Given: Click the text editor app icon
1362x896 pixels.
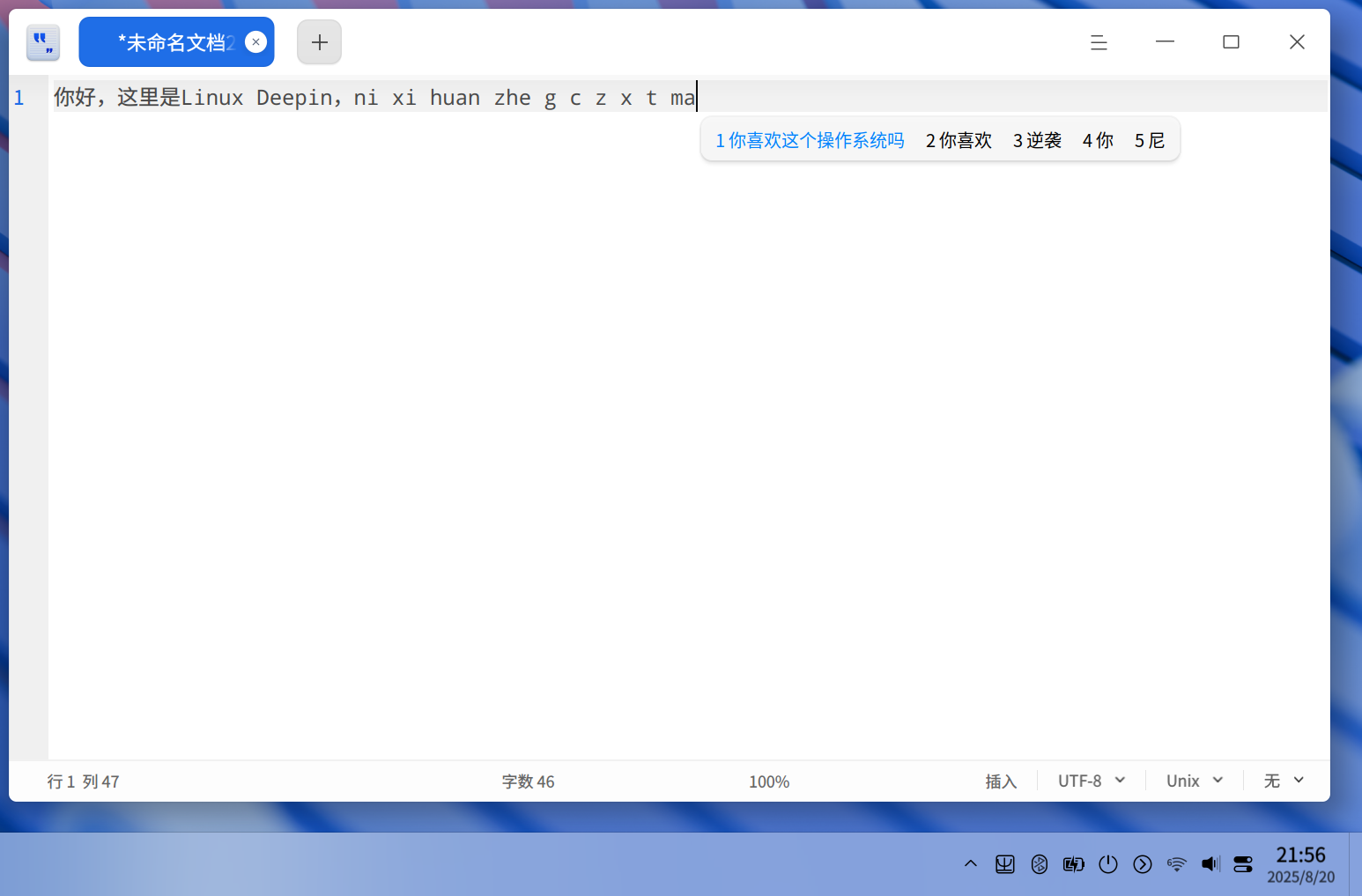Looking at the screenshot, I should pyautogui.click(x=42, y=42).
